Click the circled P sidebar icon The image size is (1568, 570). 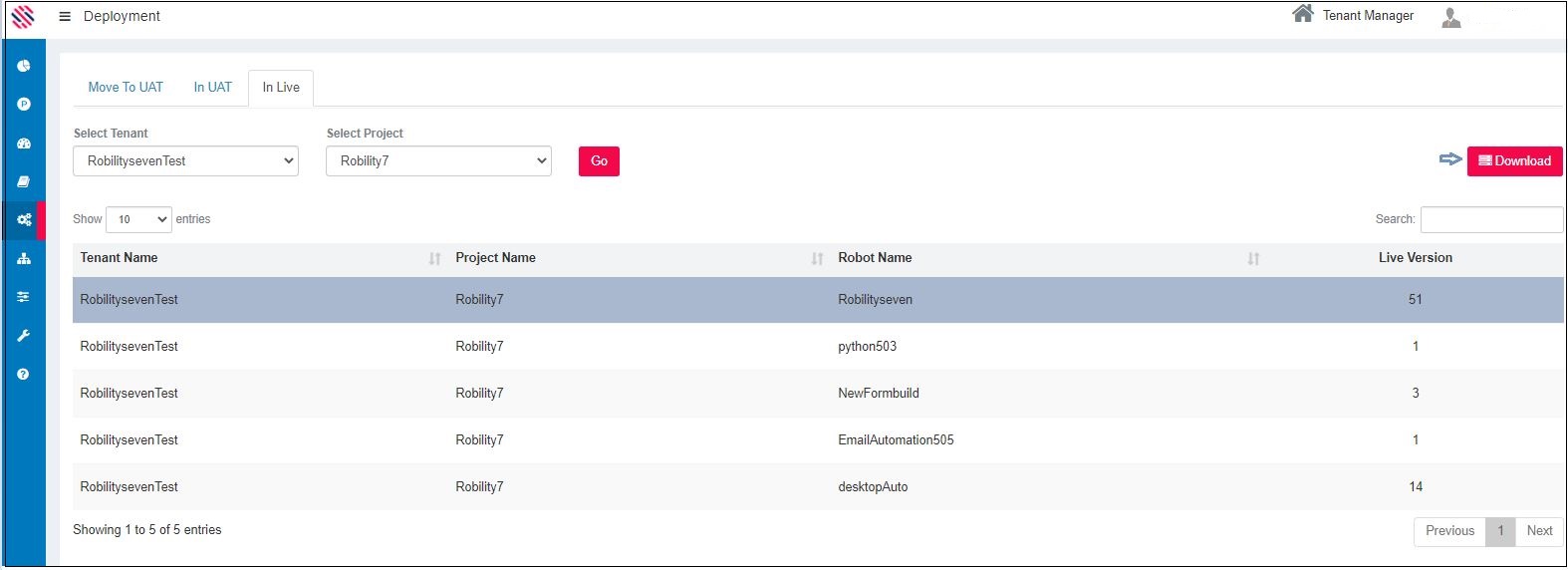point(24,105)
